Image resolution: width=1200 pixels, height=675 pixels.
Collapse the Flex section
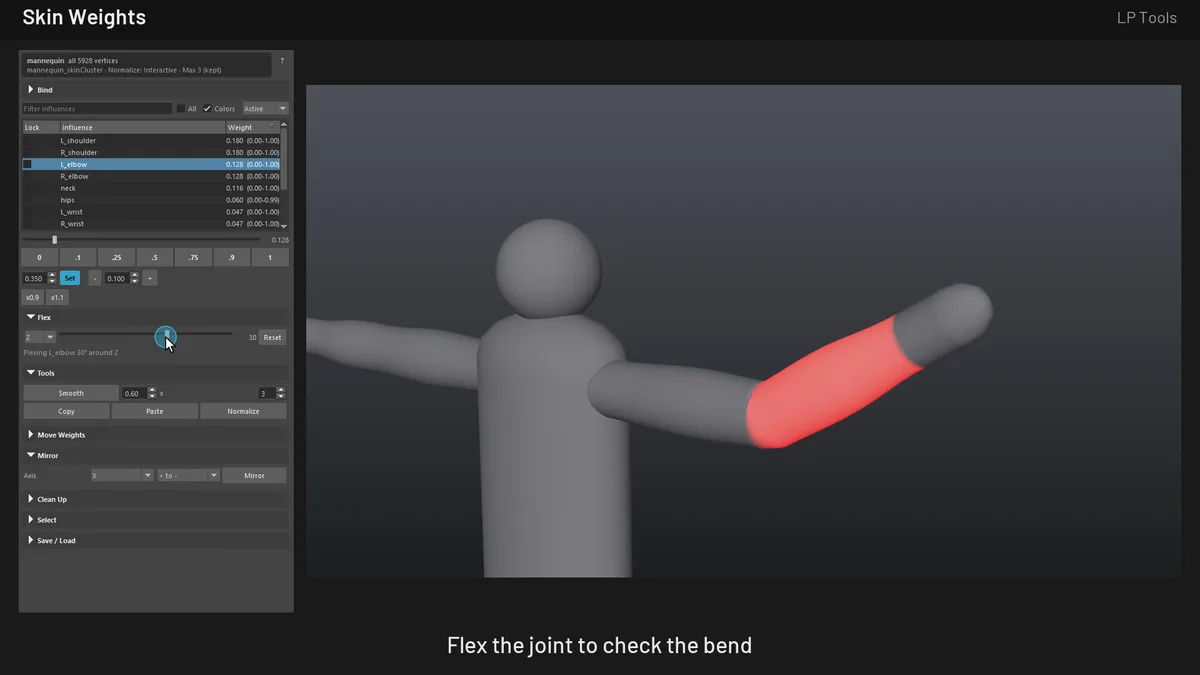[155, 317]
